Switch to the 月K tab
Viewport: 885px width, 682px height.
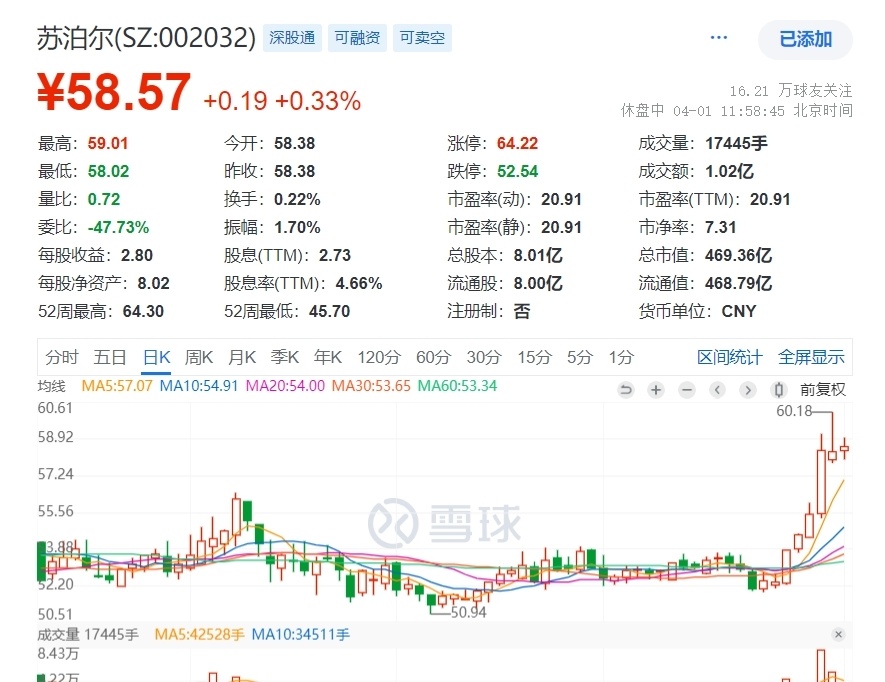pyautogui.click(x=242, y=357)
